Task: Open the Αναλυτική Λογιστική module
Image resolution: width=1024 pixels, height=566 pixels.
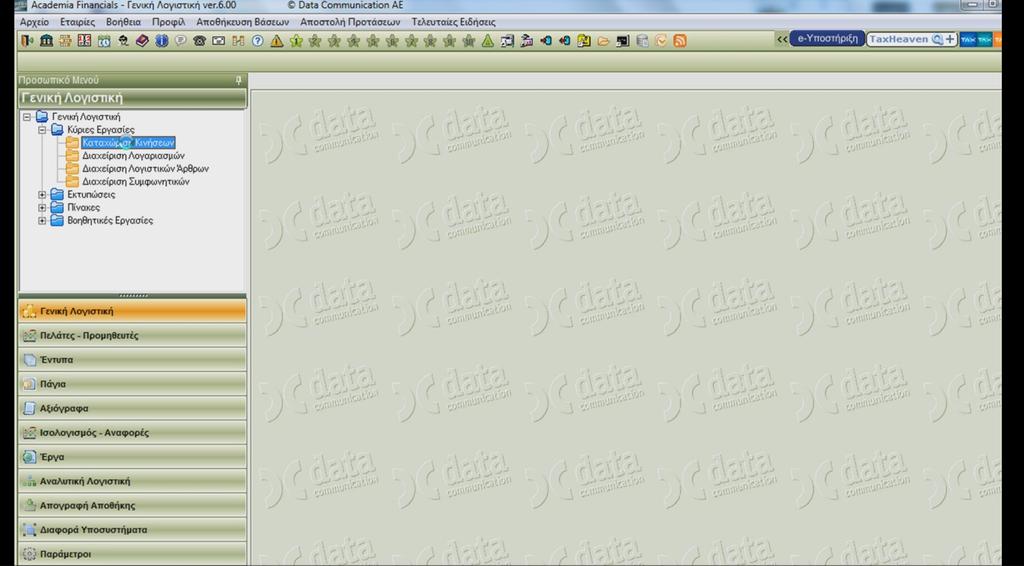Action: tap(133, 481)
